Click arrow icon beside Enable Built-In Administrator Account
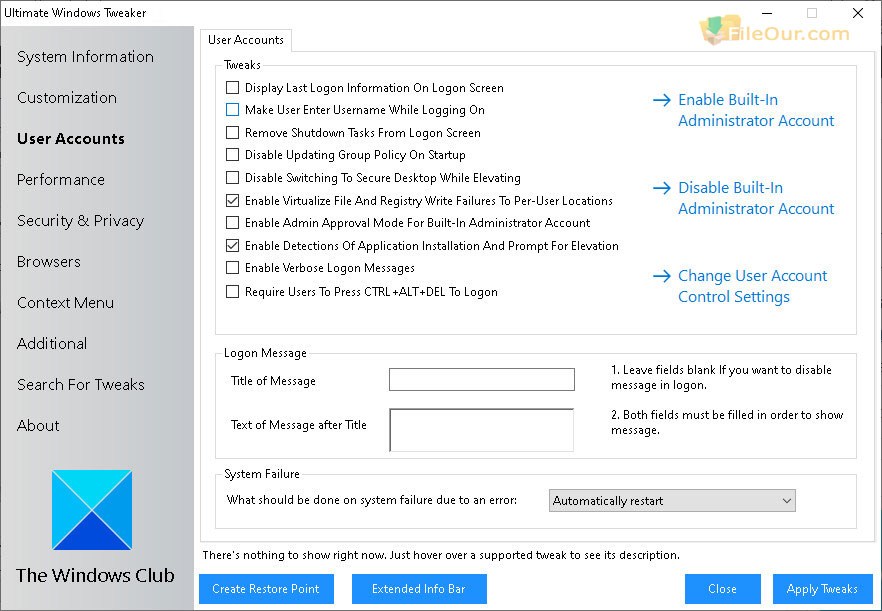Viewport: 882px width, 611px height. click(662, 100)
